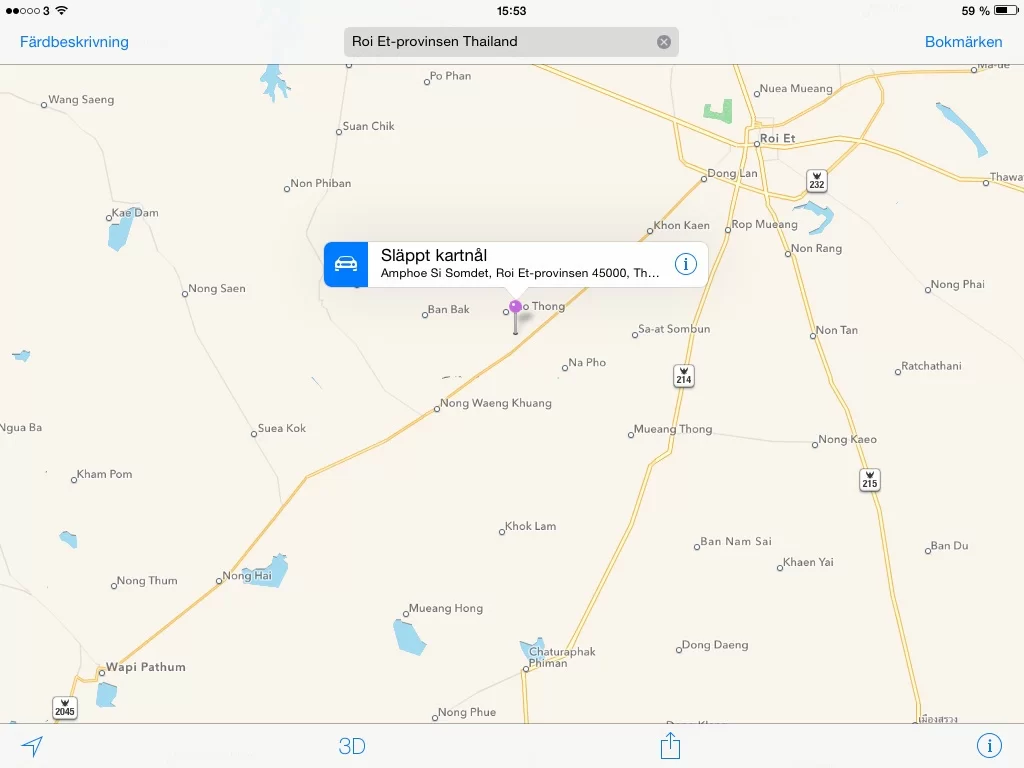Tap the blue car directions icon in callout
Viewport: 1024px width, 768px height.
click(x=346, y=264)
